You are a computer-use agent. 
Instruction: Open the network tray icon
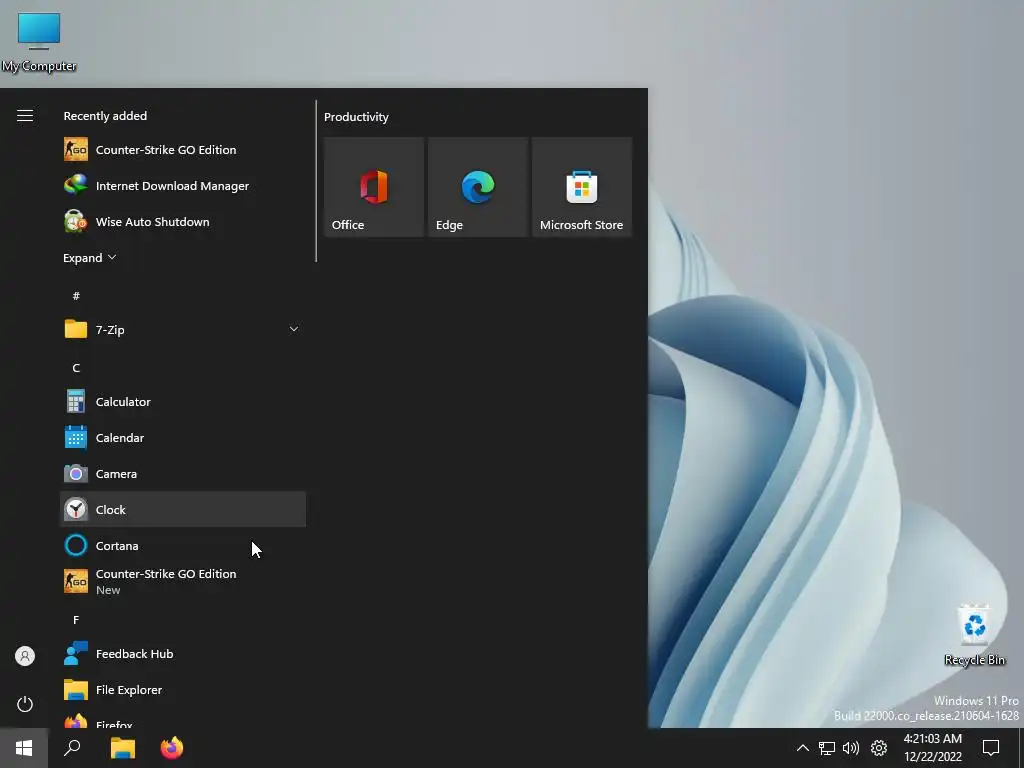click(827, 748)
